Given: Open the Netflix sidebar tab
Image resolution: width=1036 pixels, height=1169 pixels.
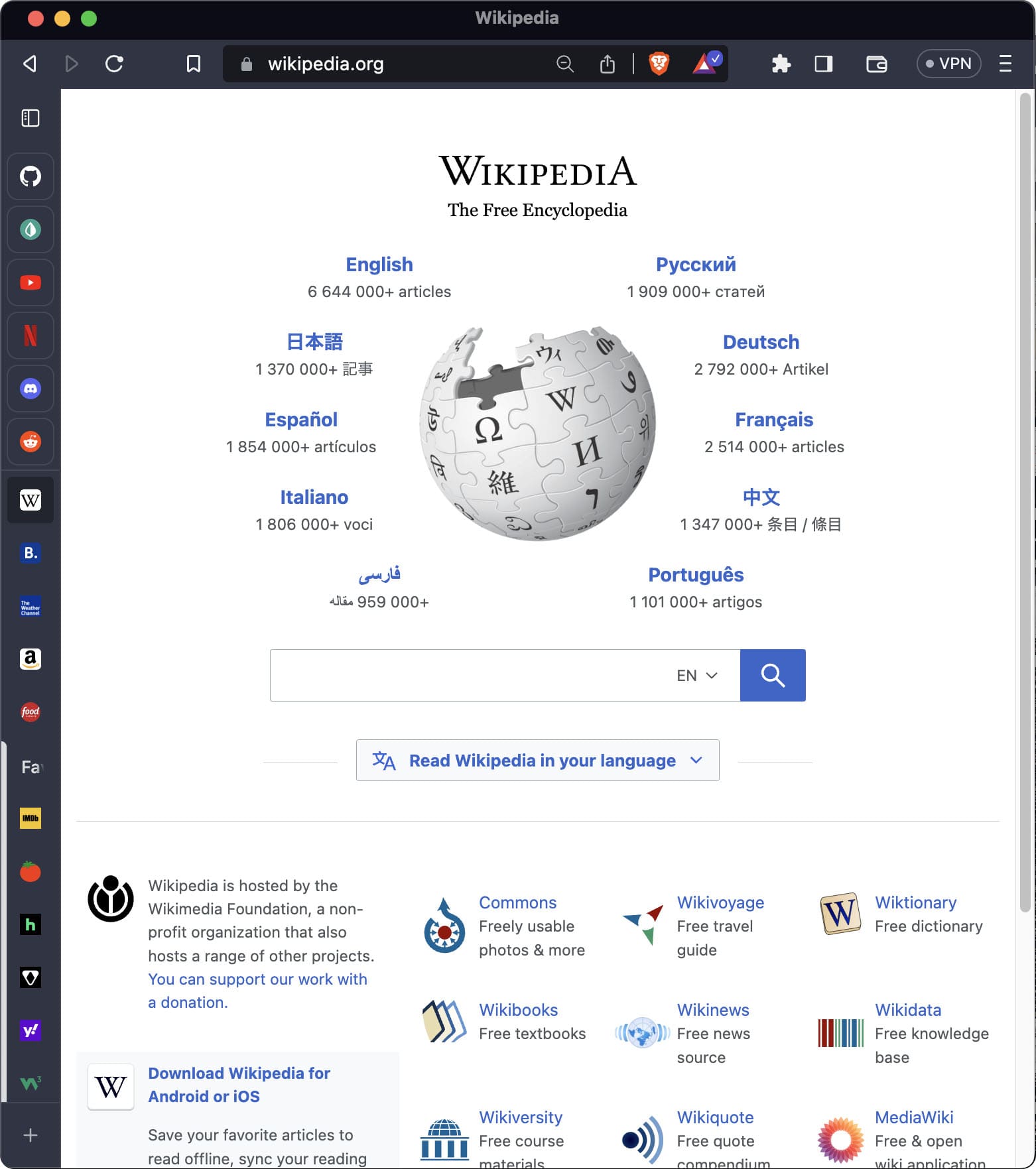Looking at the screenshot, I should [31, 336].
